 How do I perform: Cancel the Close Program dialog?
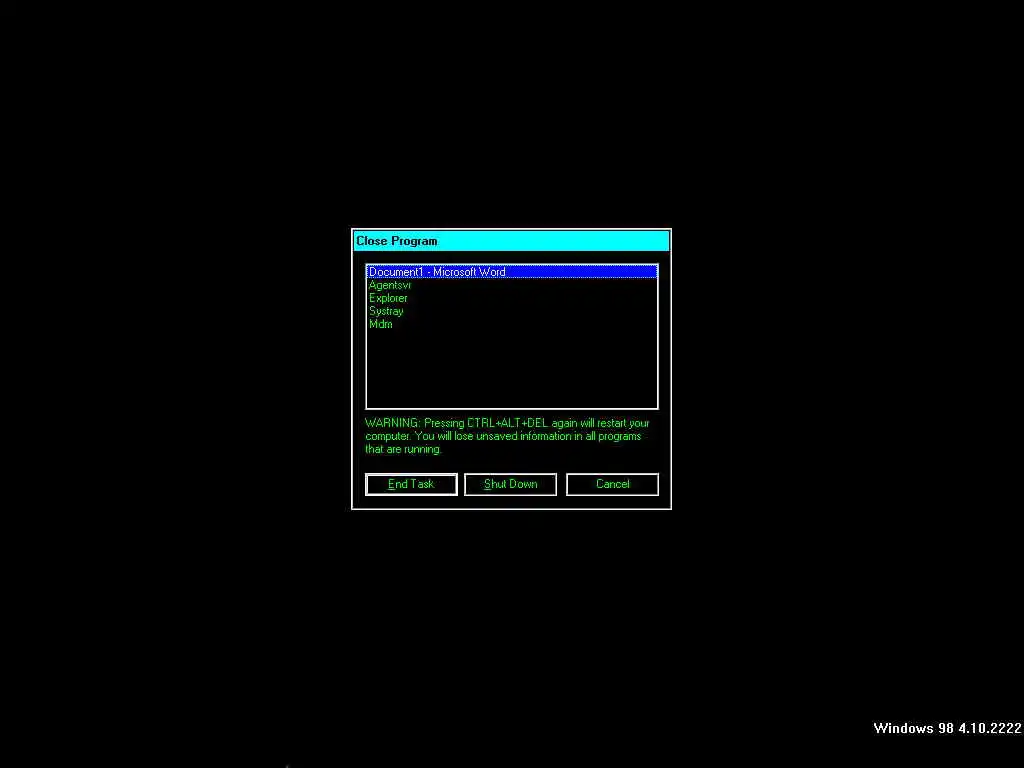click(x=612, y=484)
